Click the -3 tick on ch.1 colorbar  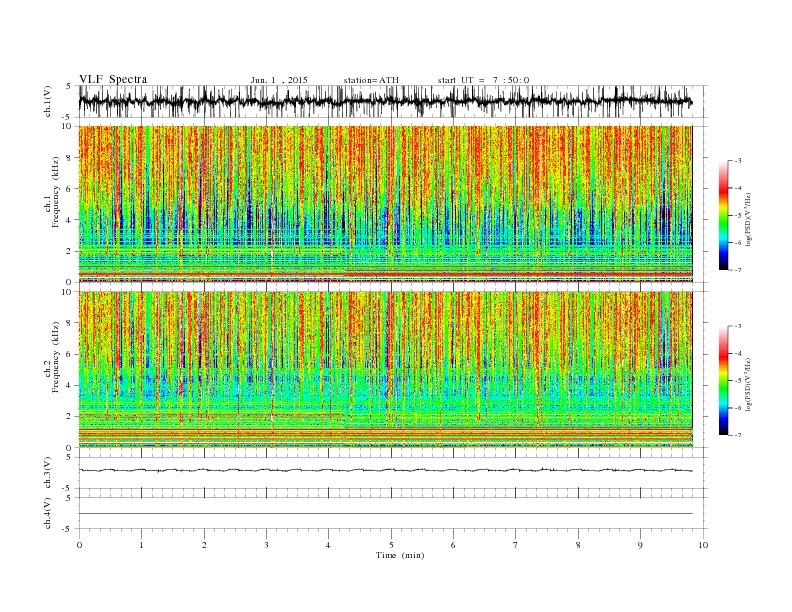[738, 161]
